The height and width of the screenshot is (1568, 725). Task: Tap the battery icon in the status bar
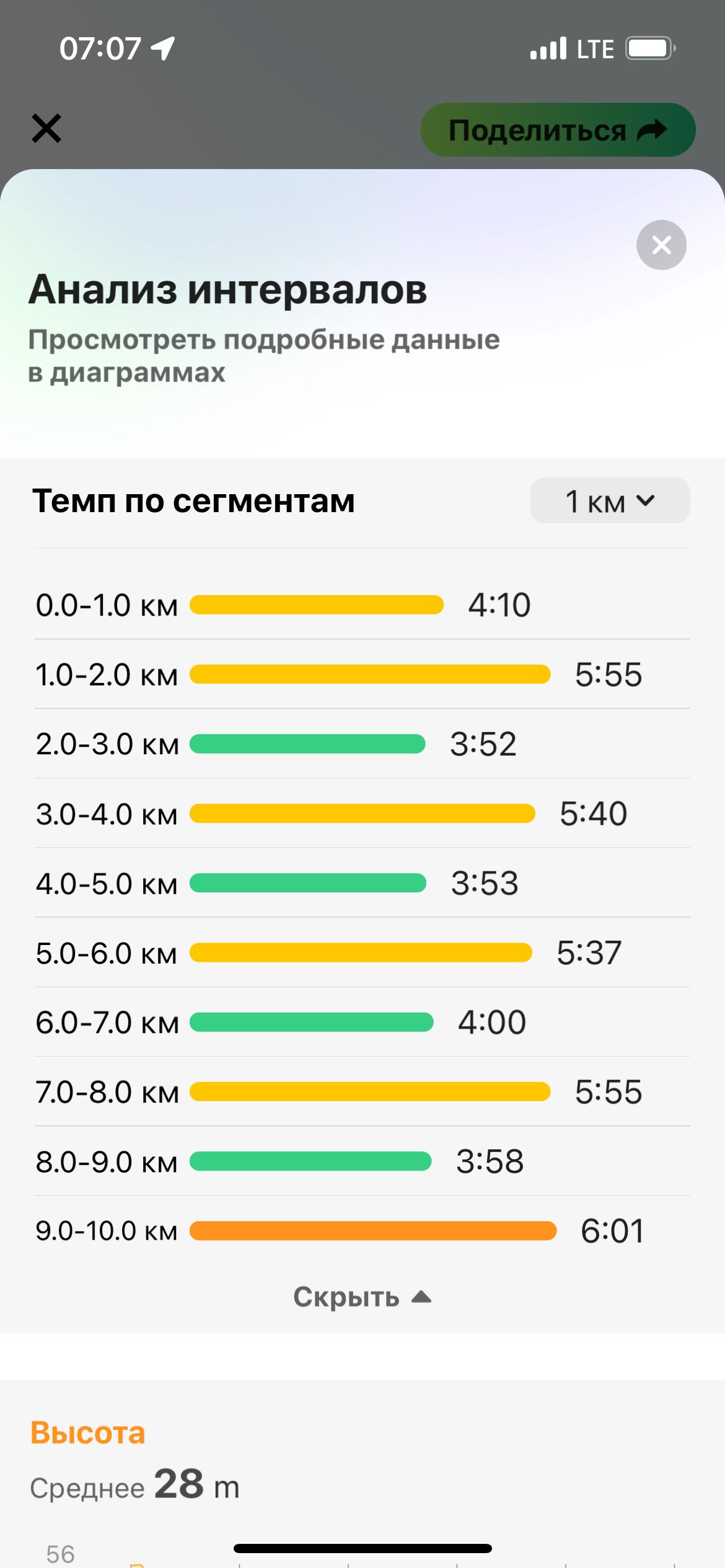click(x=650, y=48)
